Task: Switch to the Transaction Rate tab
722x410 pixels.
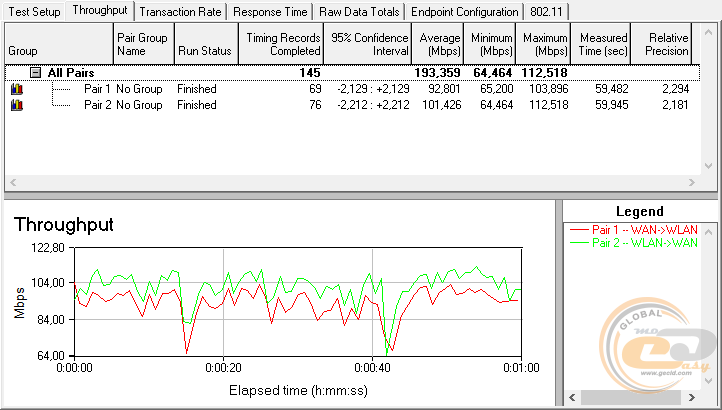Action: pyautogui.click(x=180, y=12)
